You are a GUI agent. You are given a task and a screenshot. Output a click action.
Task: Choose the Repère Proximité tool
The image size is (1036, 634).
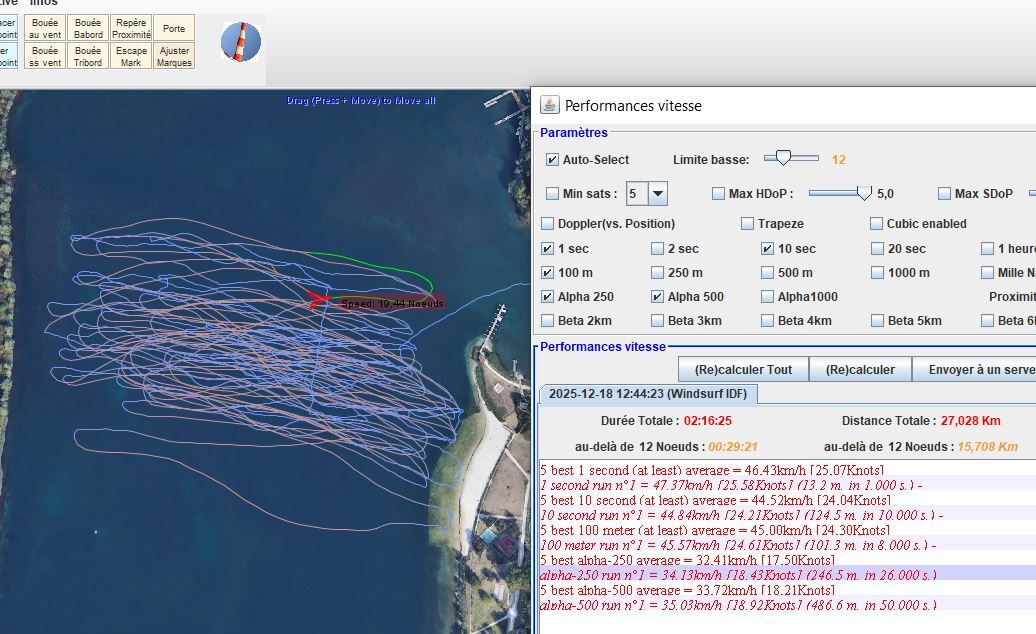[x=131, y=28]
